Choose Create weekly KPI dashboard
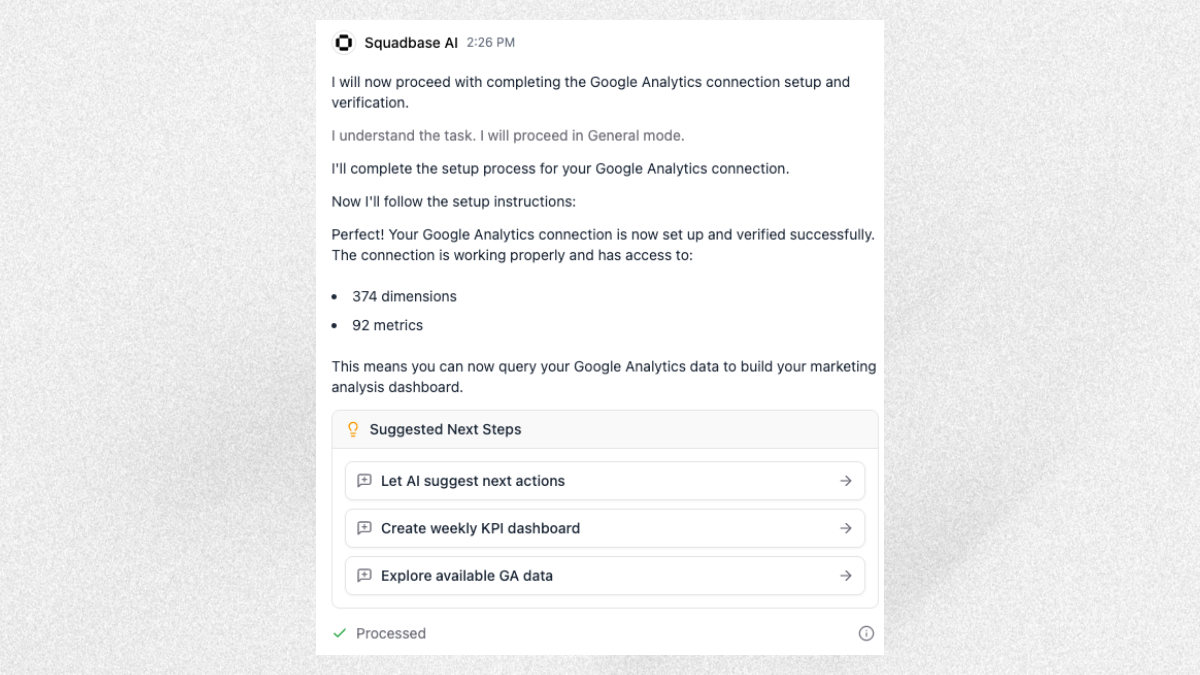Screen dimensions: 1200x675 click(x=480, y=528)
